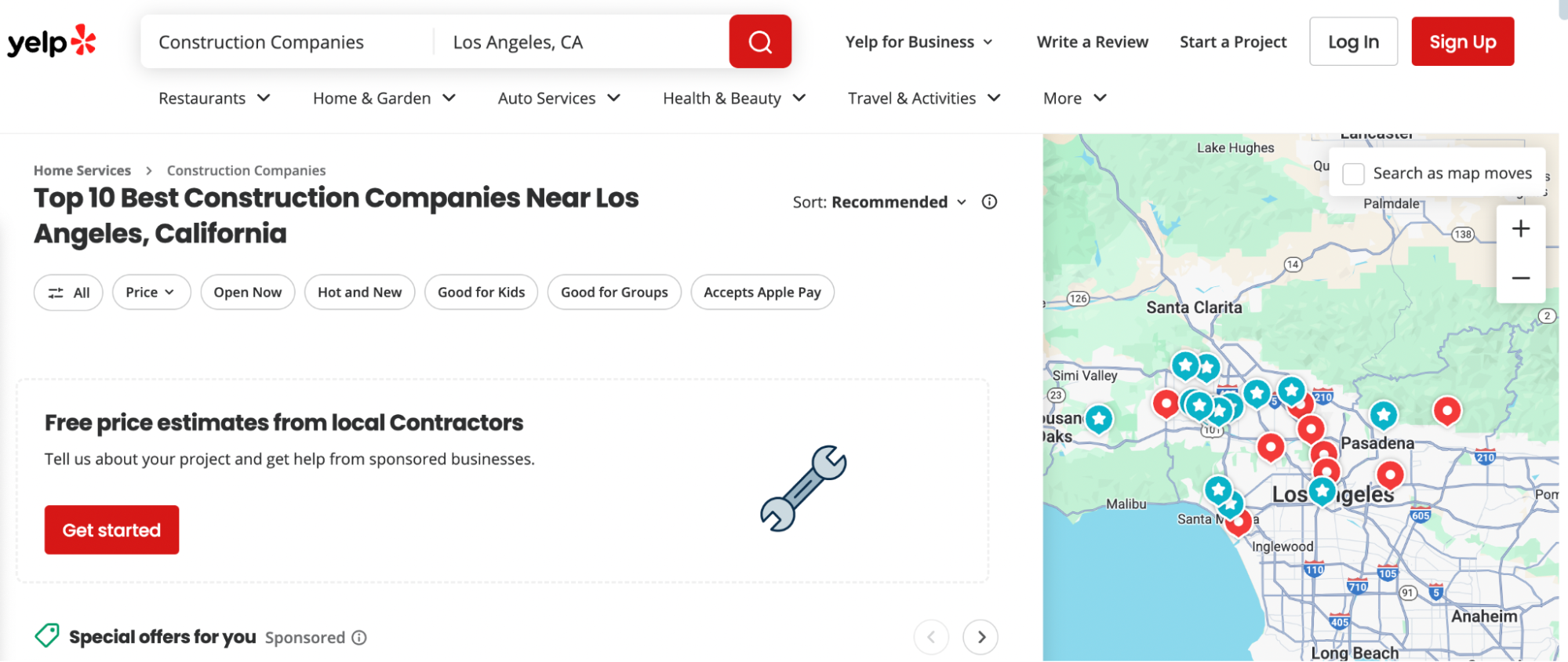This screenshot has height=662, width=1568.
Task: Click the Santa Clarita label on map
Action: [1194, 307]
